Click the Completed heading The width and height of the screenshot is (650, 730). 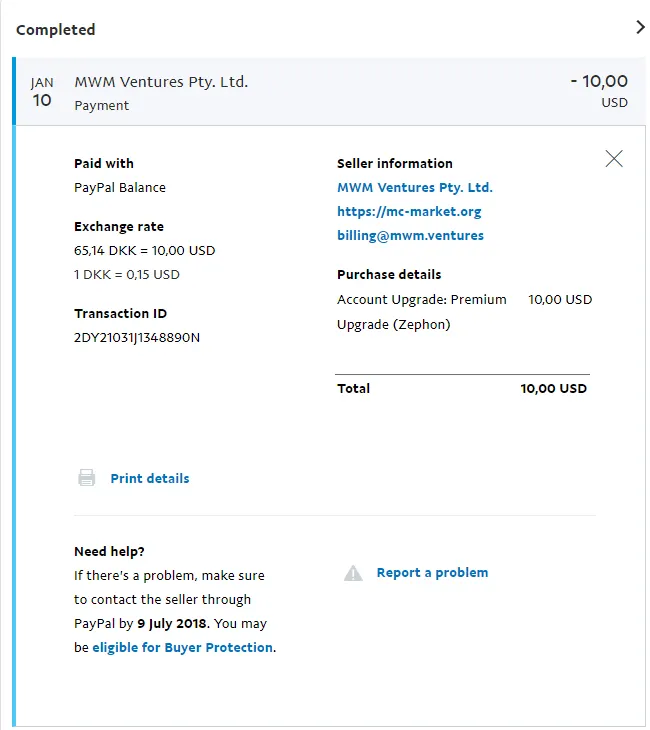tap(55, 30)
